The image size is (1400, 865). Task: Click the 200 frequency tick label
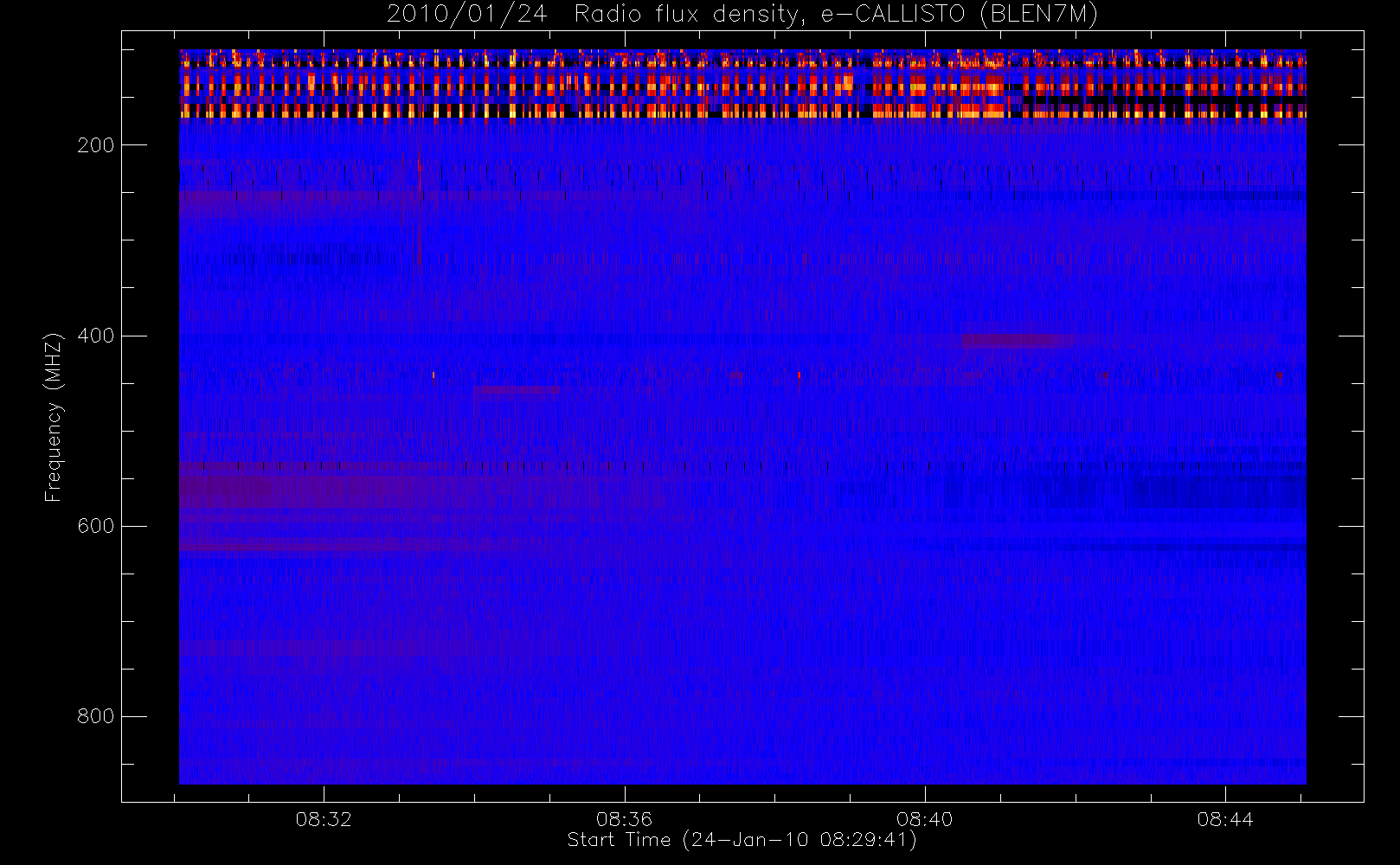tap(96, 145)
